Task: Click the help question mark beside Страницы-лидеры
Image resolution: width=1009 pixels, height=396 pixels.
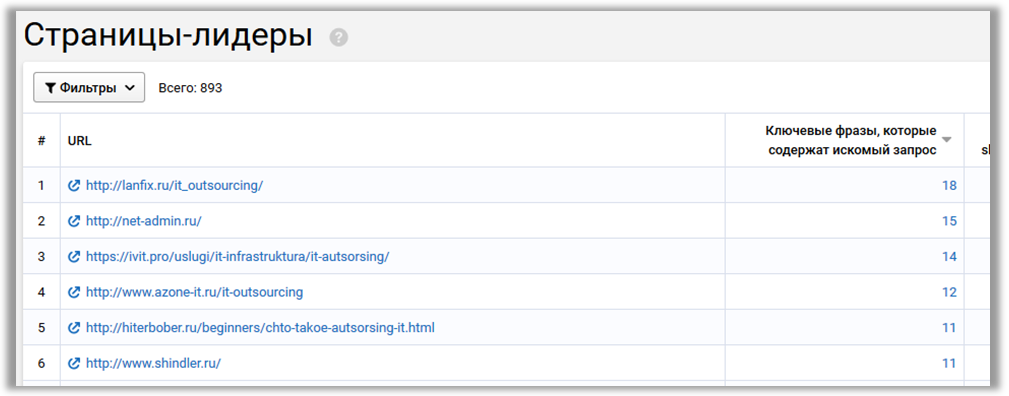Action: 338,37
